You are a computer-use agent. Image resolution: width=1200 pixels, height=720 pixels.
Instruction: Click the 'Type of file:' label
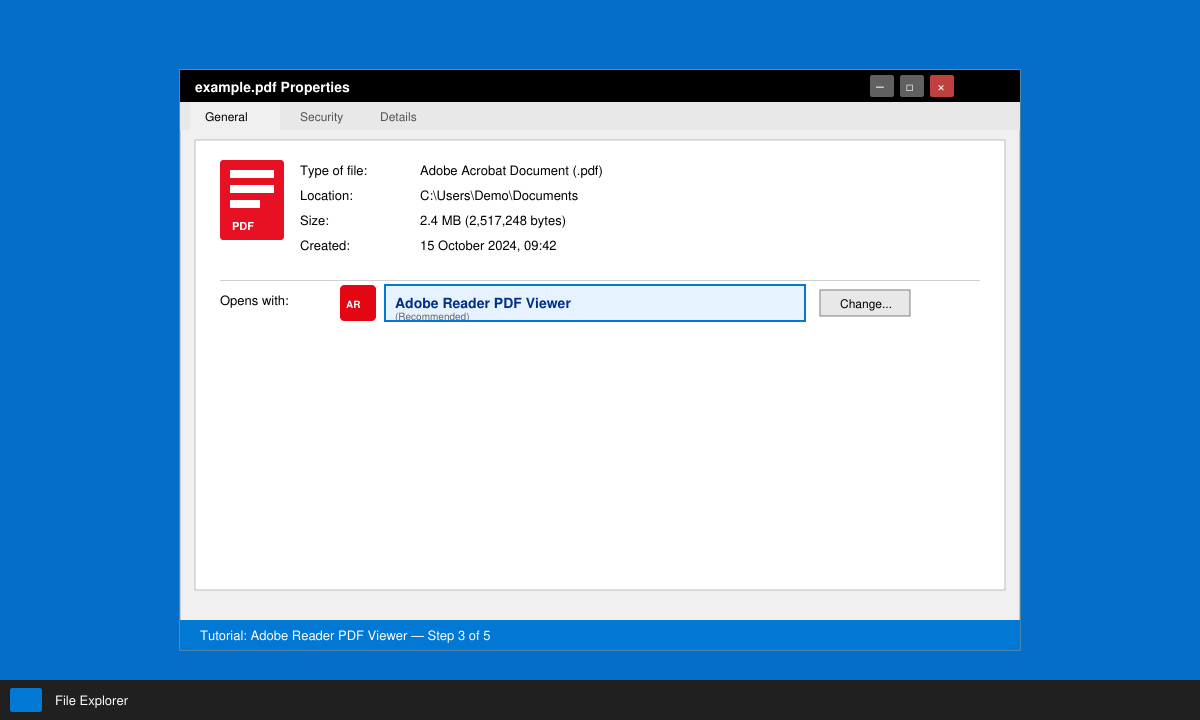(x=334, y=171)
